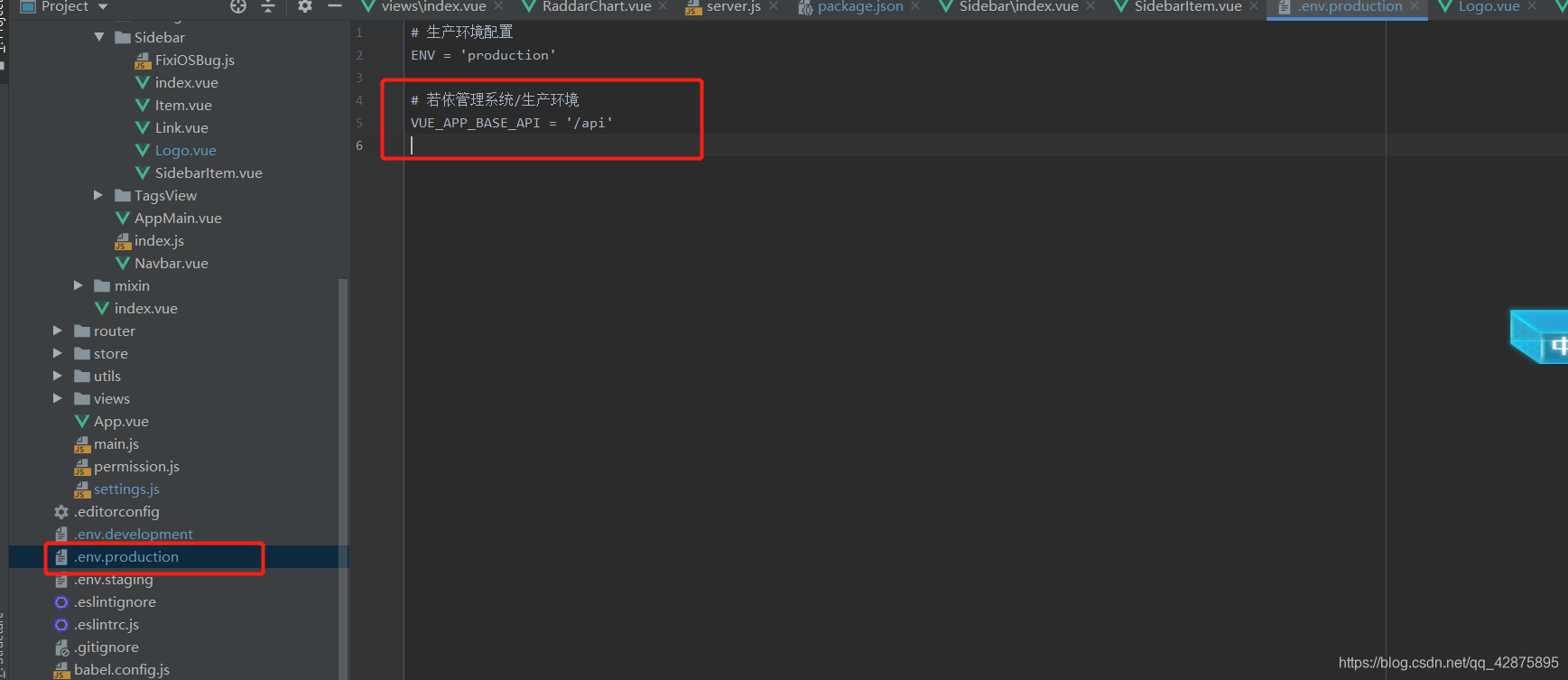This screenshot has height=680, width=1568.
Task: Switch to RaddarChart.vue tab
Action: pyautogui.click(x=597, y=6)
